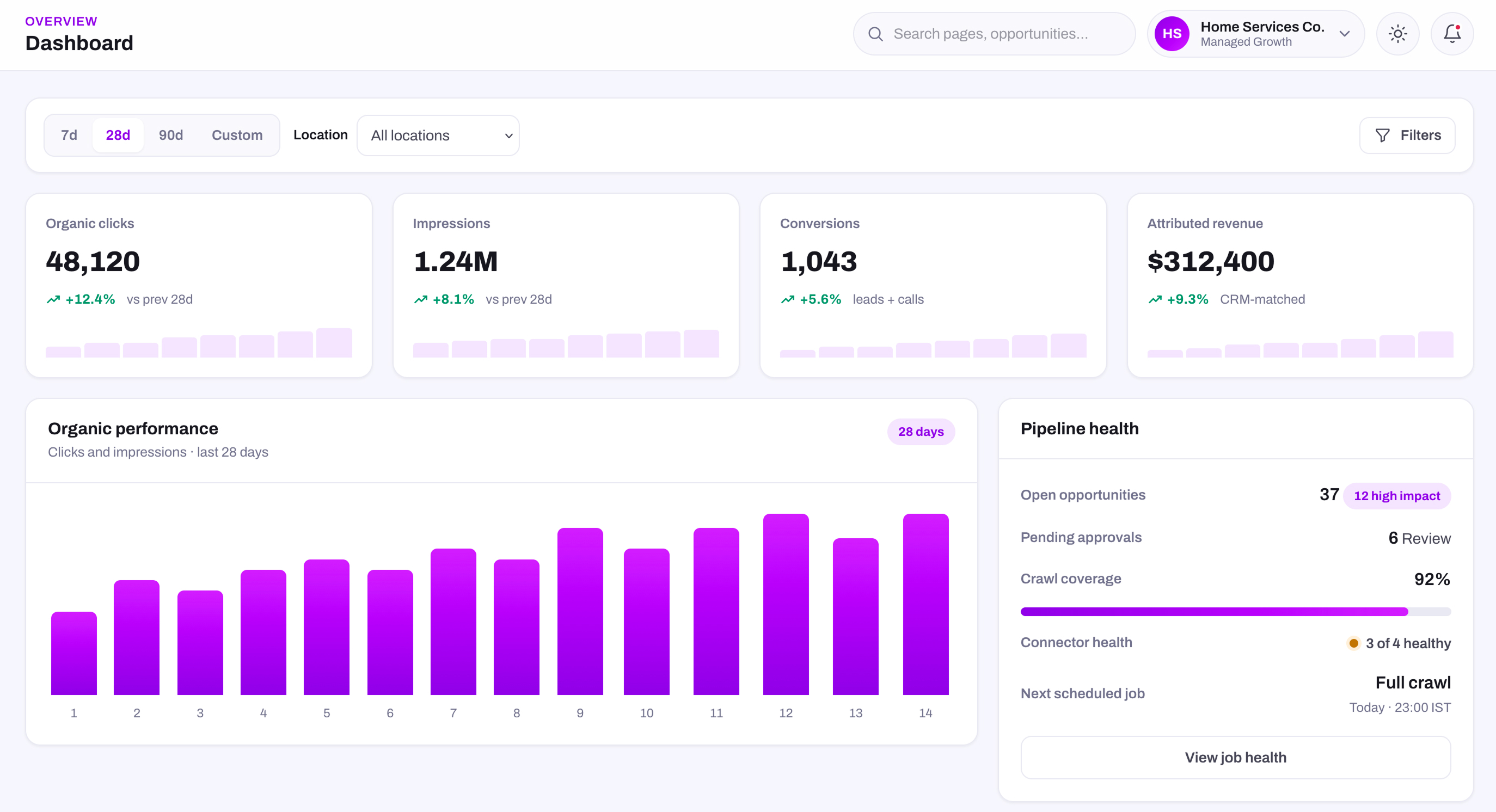Viewport: 1496px width, 812px height.
Task: Click the orange Connector health status dot
Action: 1353,643
